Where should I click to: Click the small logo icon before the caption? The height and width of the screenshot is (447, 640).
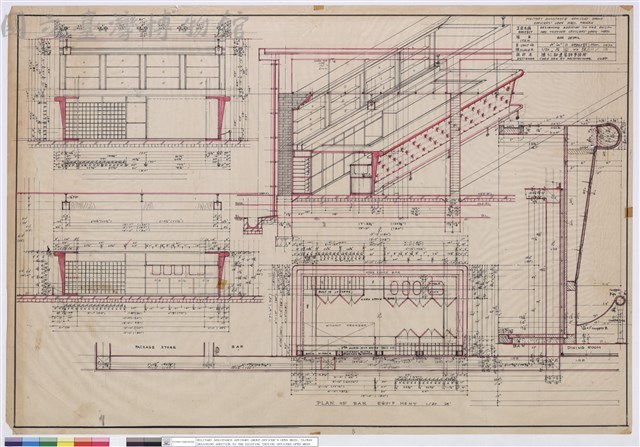click(167, 442)
